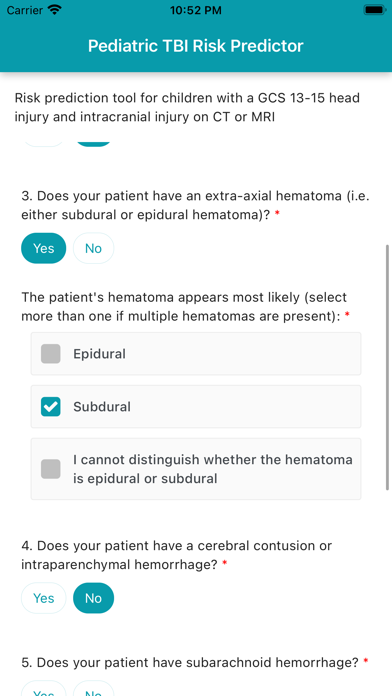Tap the risk prediction tool description text
Image resolution: width=392 pixels, height=696 pixels.
pos(187,107)
